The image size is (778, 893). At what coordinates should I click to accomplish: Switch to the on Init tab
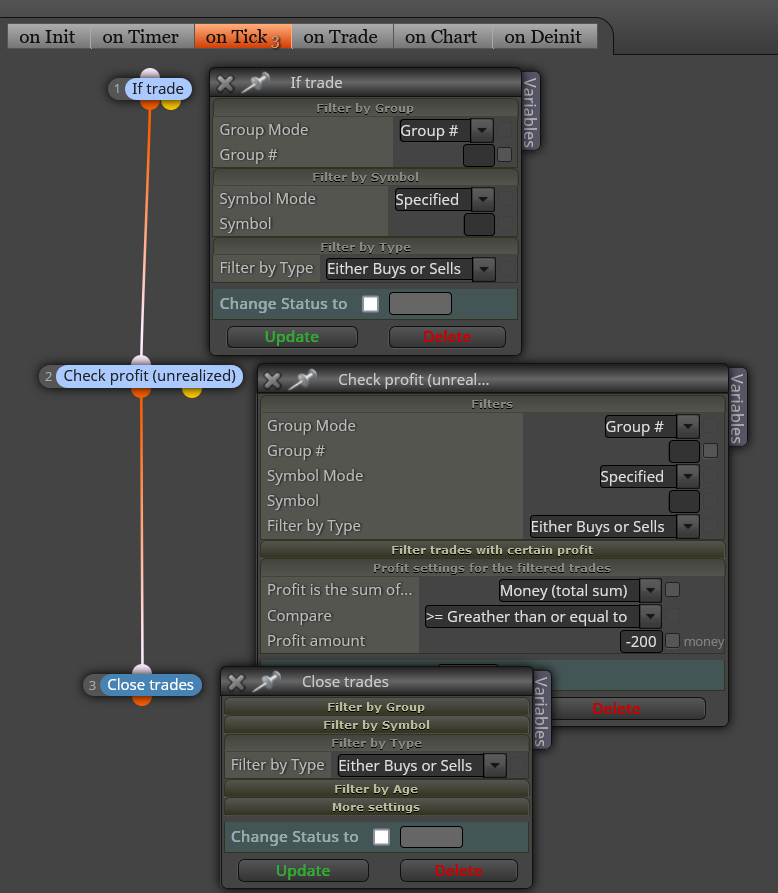[48, 36]
